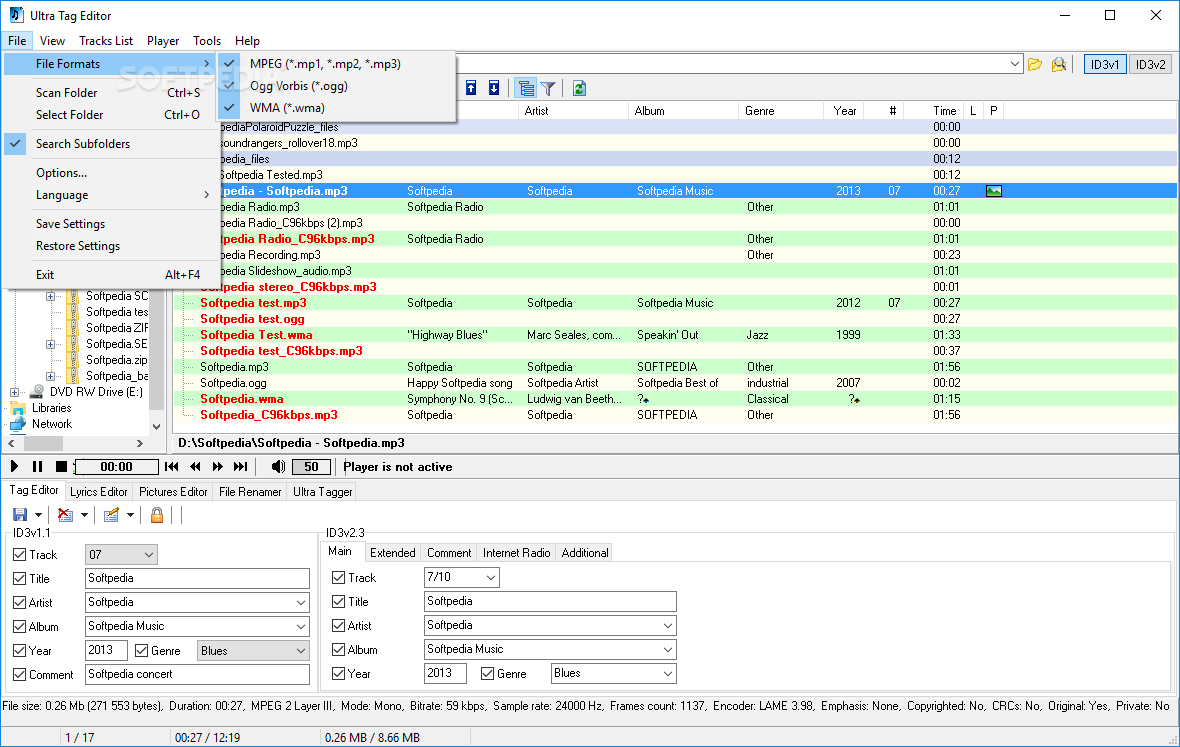1180x747 pixels.
Task: Open the ID3v1 Genre Blues dropdown
Action: 301,651
